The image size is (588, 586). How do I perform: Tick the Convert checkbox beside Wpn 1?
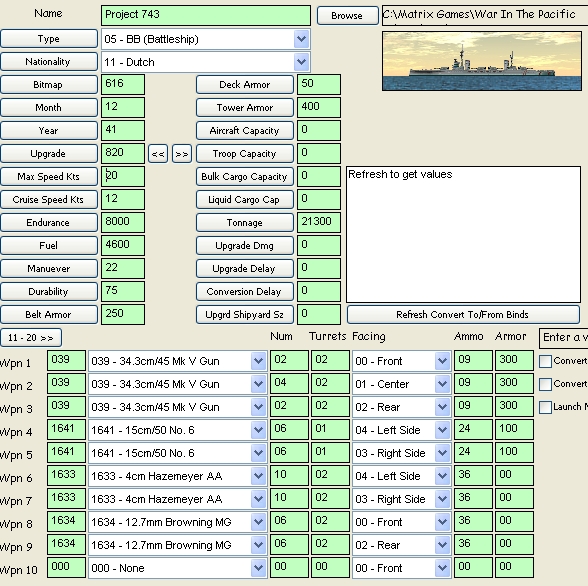point(545,361)
